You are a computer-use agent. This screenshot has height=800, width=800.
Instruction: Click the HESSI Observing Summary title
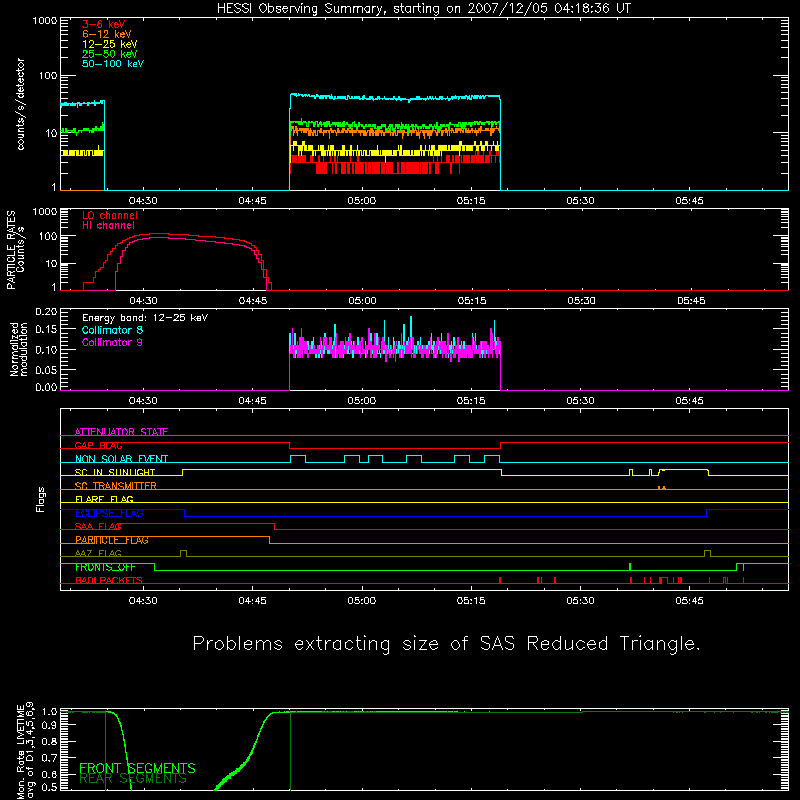tap(423, 9)
